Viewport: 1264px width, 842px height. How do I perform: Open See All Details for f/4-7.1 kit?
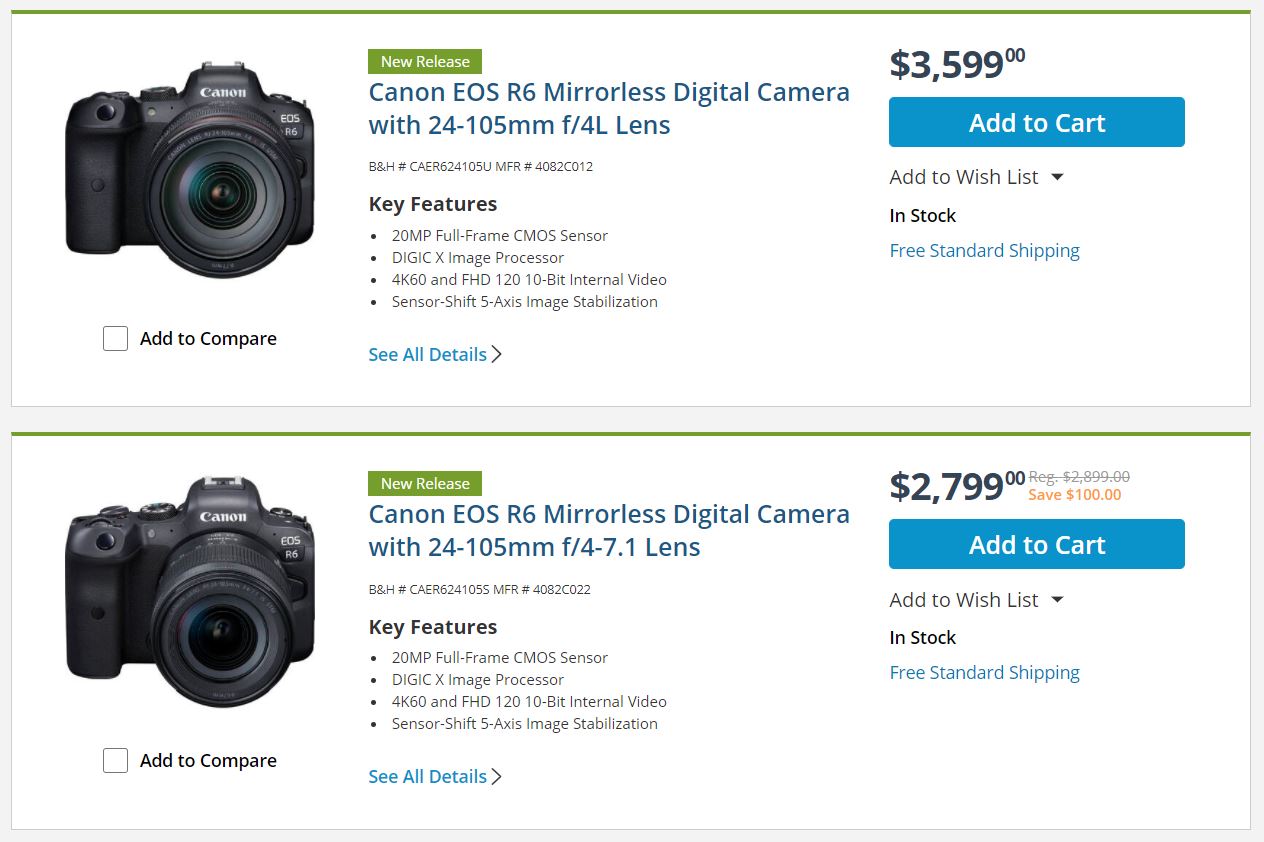tap(434, 776)
